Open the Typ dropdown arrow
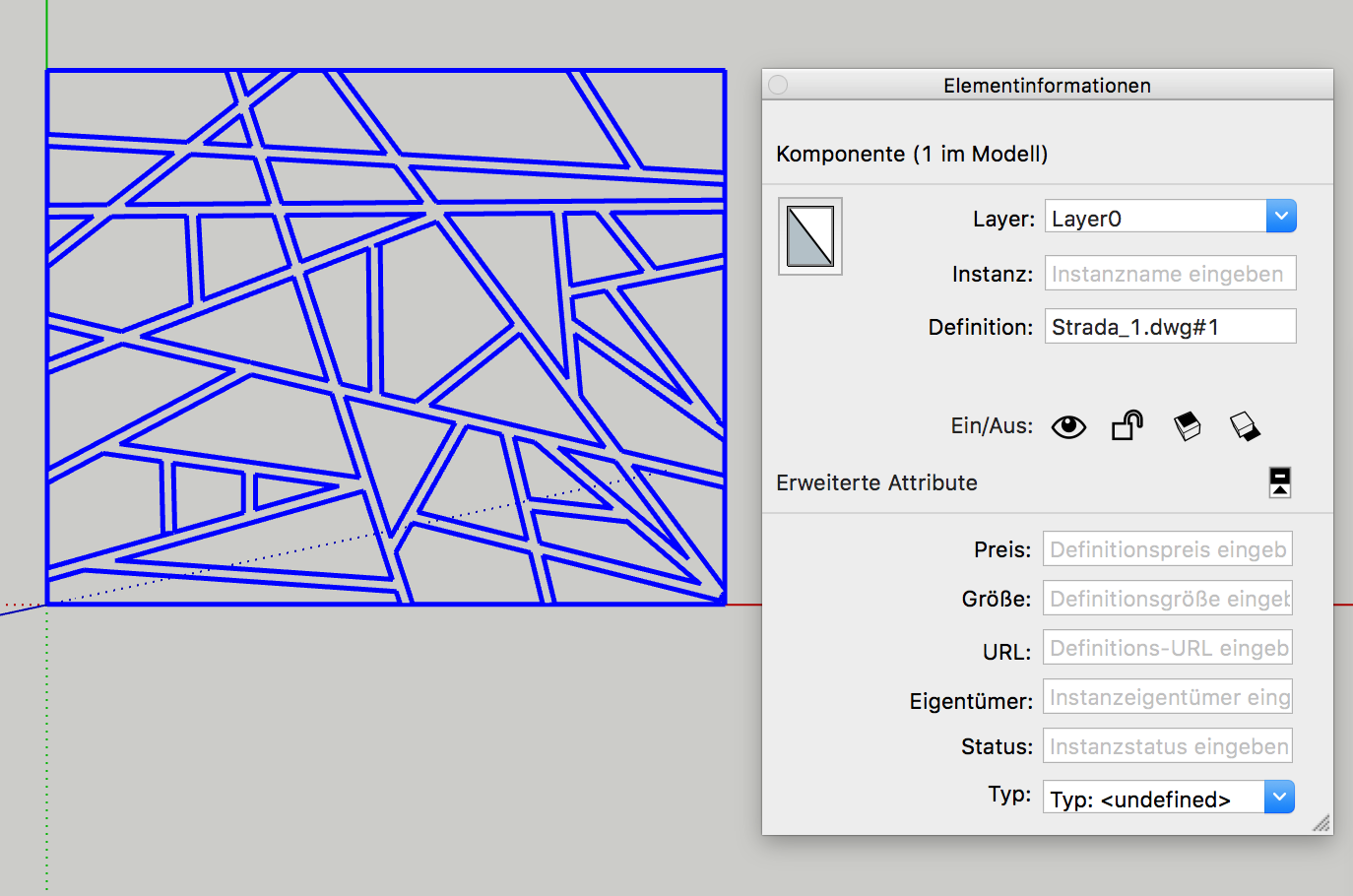Viewport: 1353px width, 896px height. click(x=1278, y=797)
